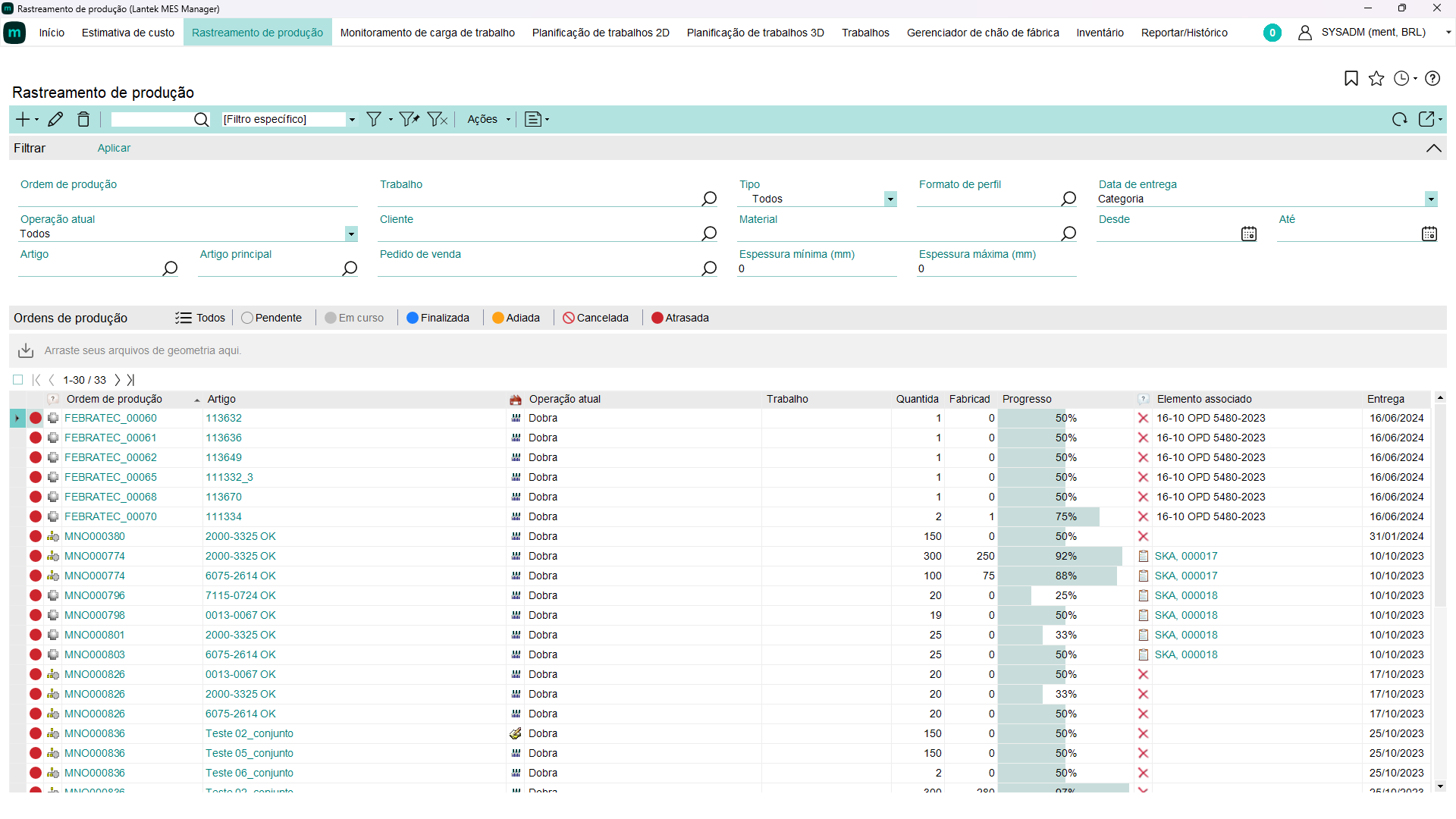Open production order FEBRATEC_00061
The image size is (1456, 819).
(111, 438)
